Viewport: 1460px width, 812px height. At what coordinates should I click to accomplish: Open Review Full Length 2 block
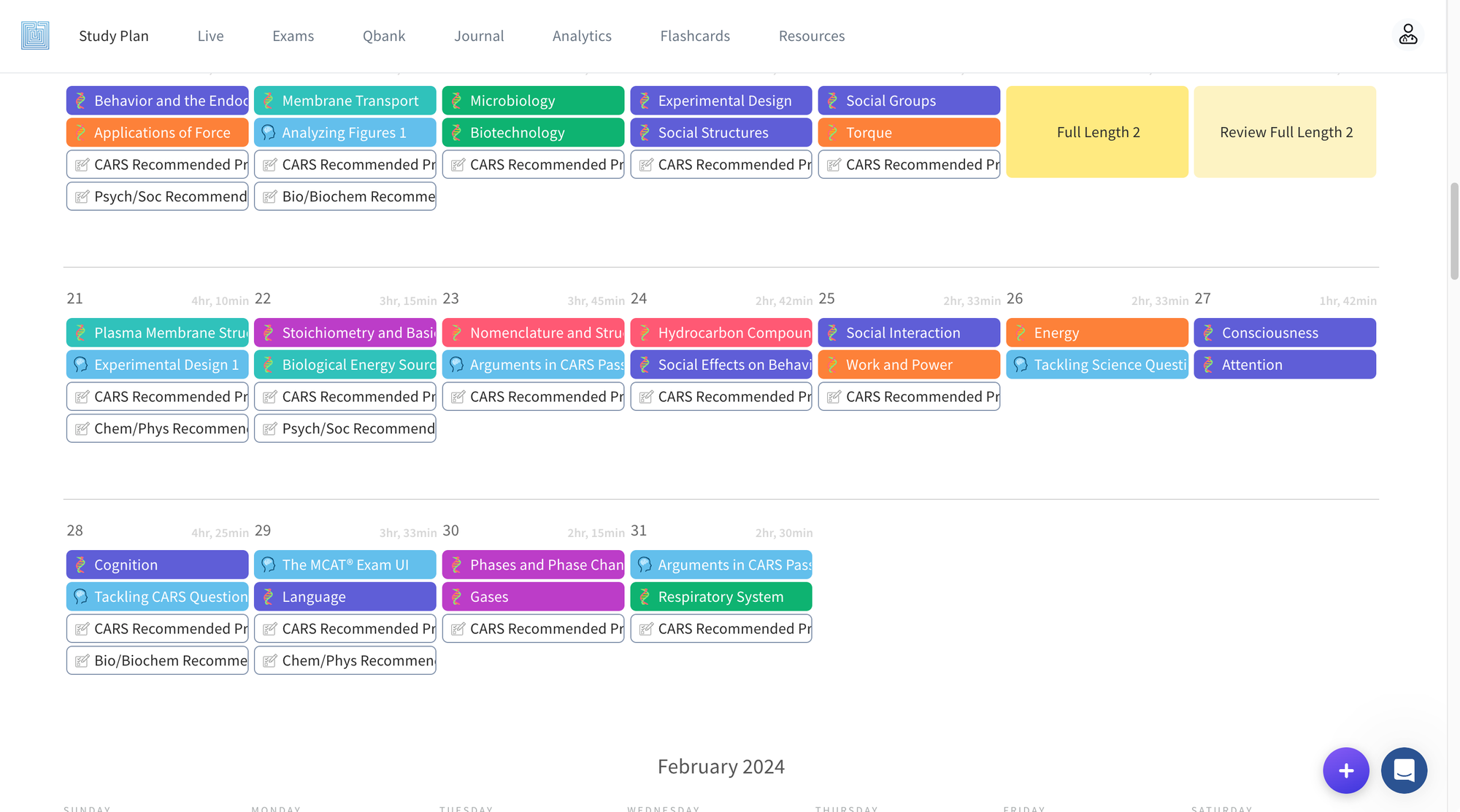1285,132
